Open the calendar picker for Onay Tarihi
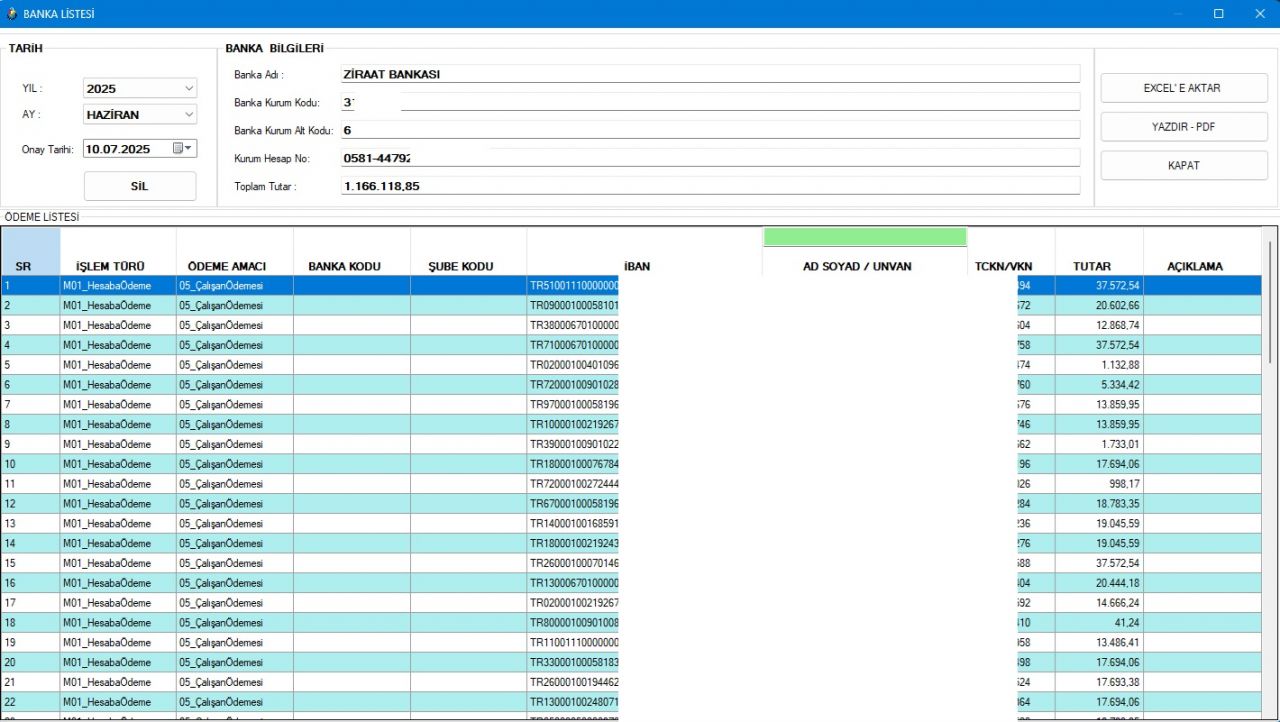Viewport: 1280px width, 722px height. click(x=183, y=148)
